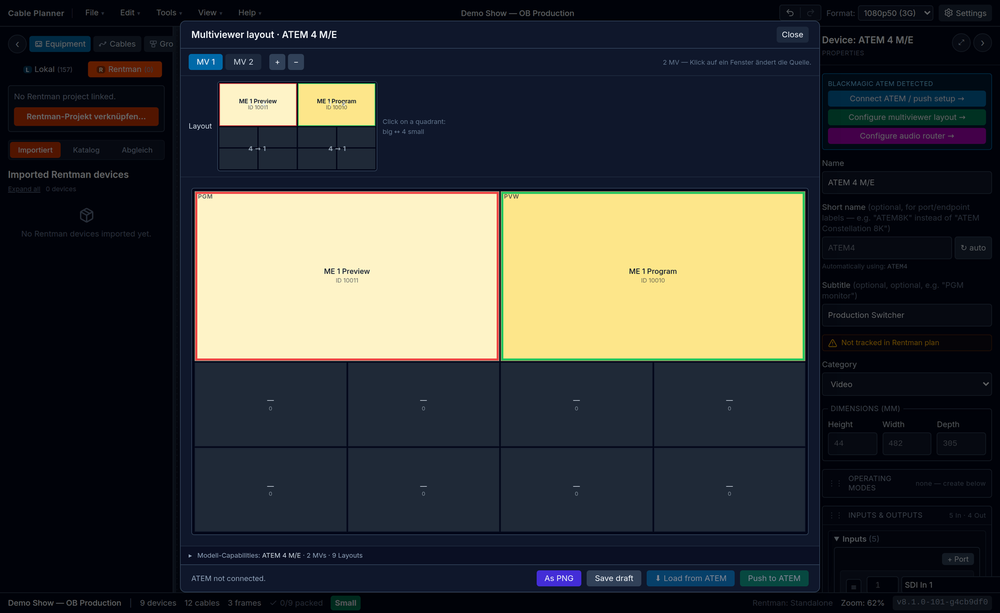The image size is (1000, 613).
Task: Close the Multiviewer layout dialog
Action: coord(792,34)
